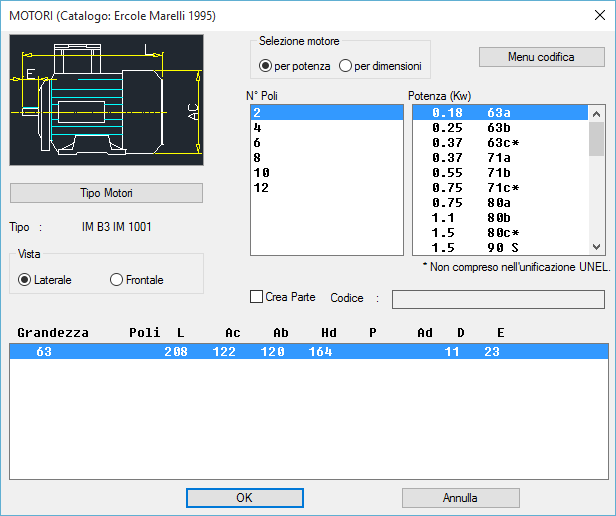Select power row 1.5 90 S
Image resolution: width=616 pixels, height=516 pixels.
500,247
